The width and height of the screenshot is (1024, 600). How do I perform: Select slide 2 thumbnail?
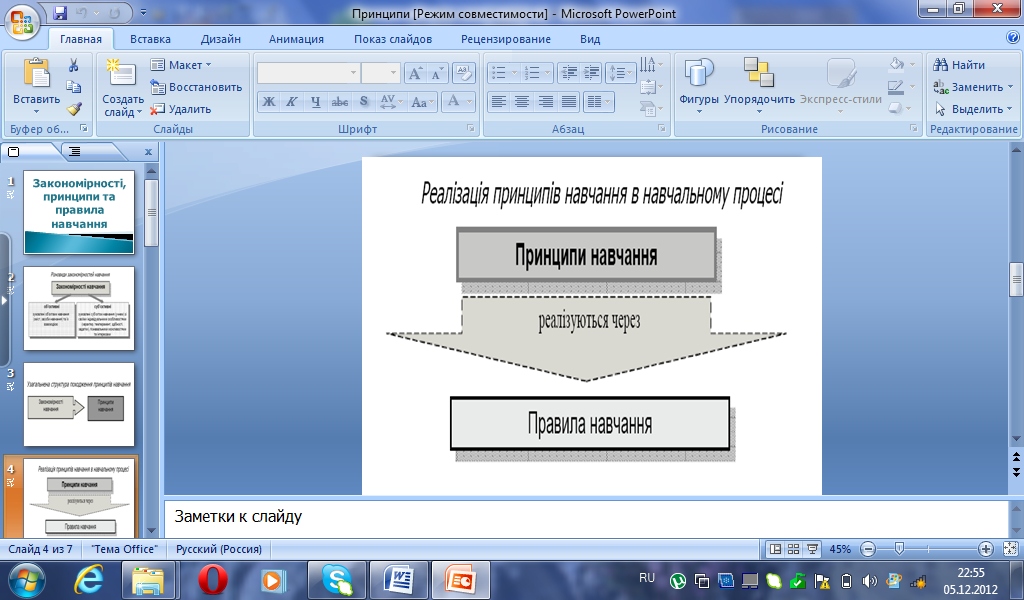click(79, 308)
